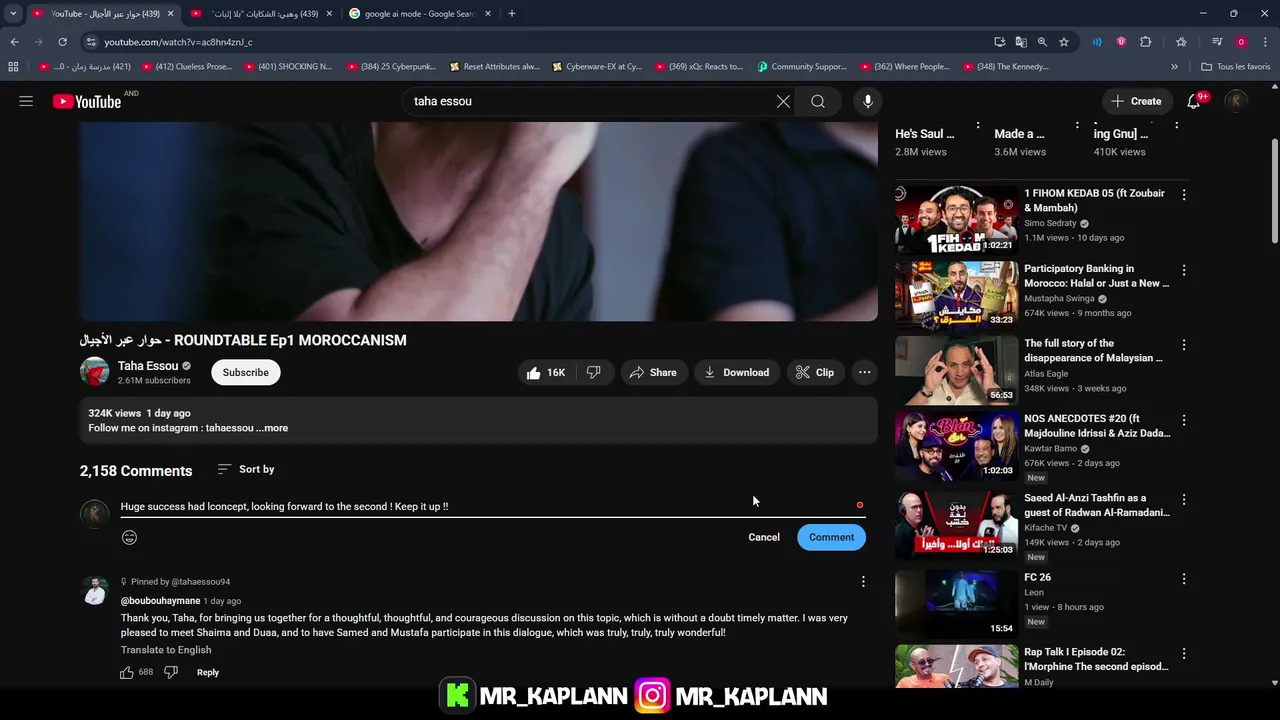View site information icon in address bar

(91, 42)
